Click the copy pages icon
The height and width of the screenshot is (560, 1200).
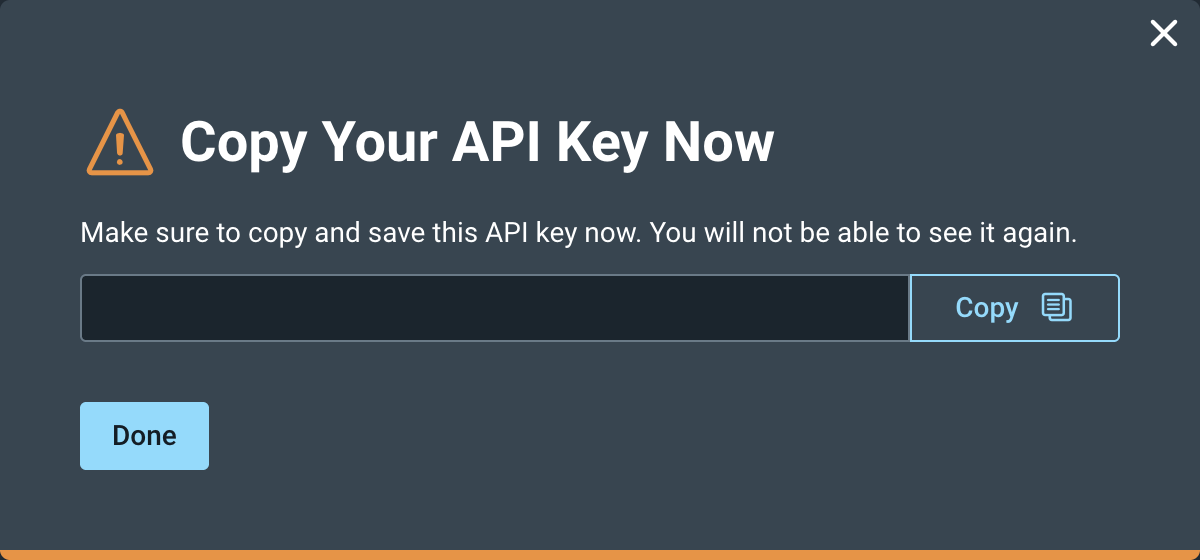(1056, 307)
